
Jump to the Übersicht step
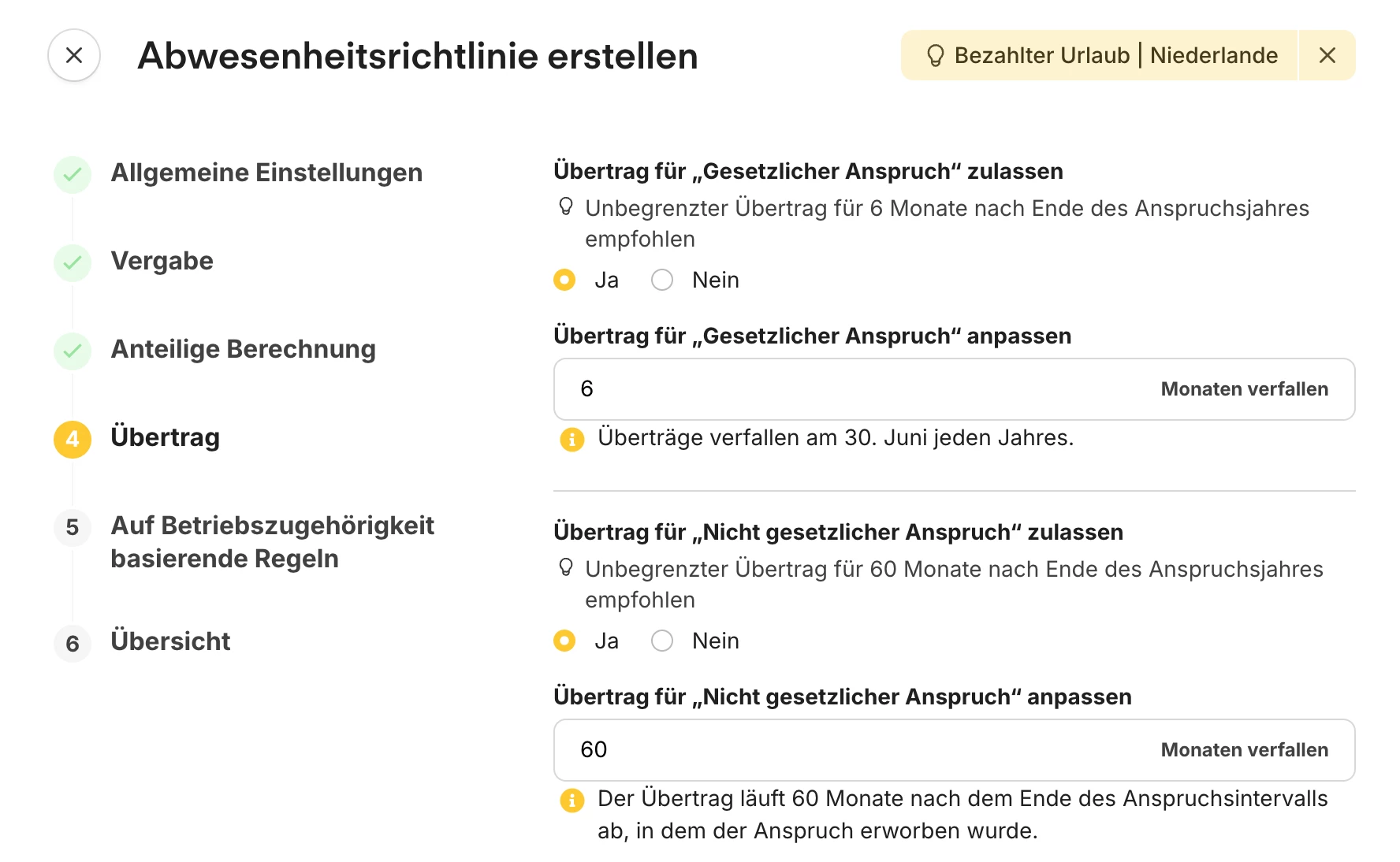point(170,641)
